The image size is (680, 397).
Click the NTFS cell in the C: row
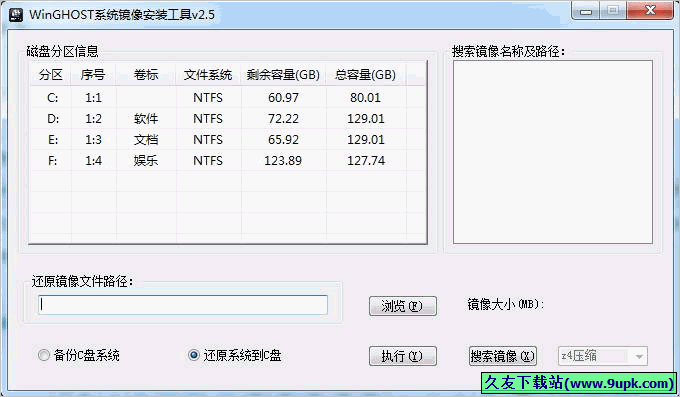pyautogui.click(x=208, y=98)
